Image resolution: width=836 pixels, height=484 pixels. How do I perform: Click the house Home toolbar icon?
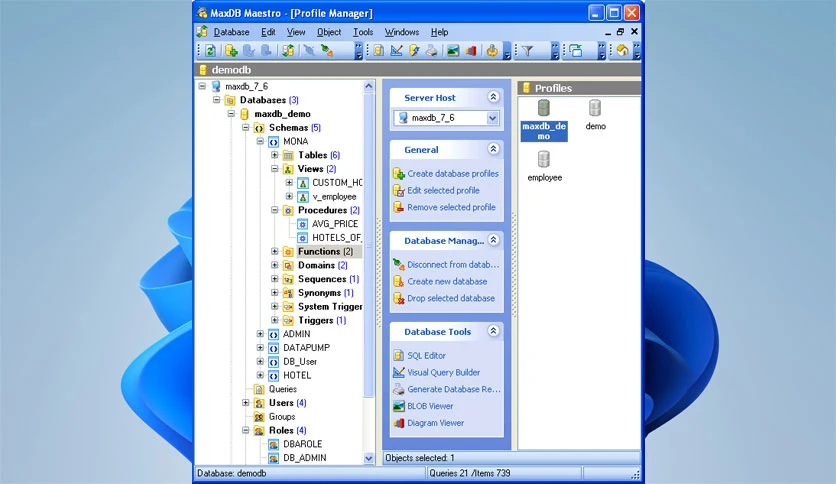tap(622, 51)
